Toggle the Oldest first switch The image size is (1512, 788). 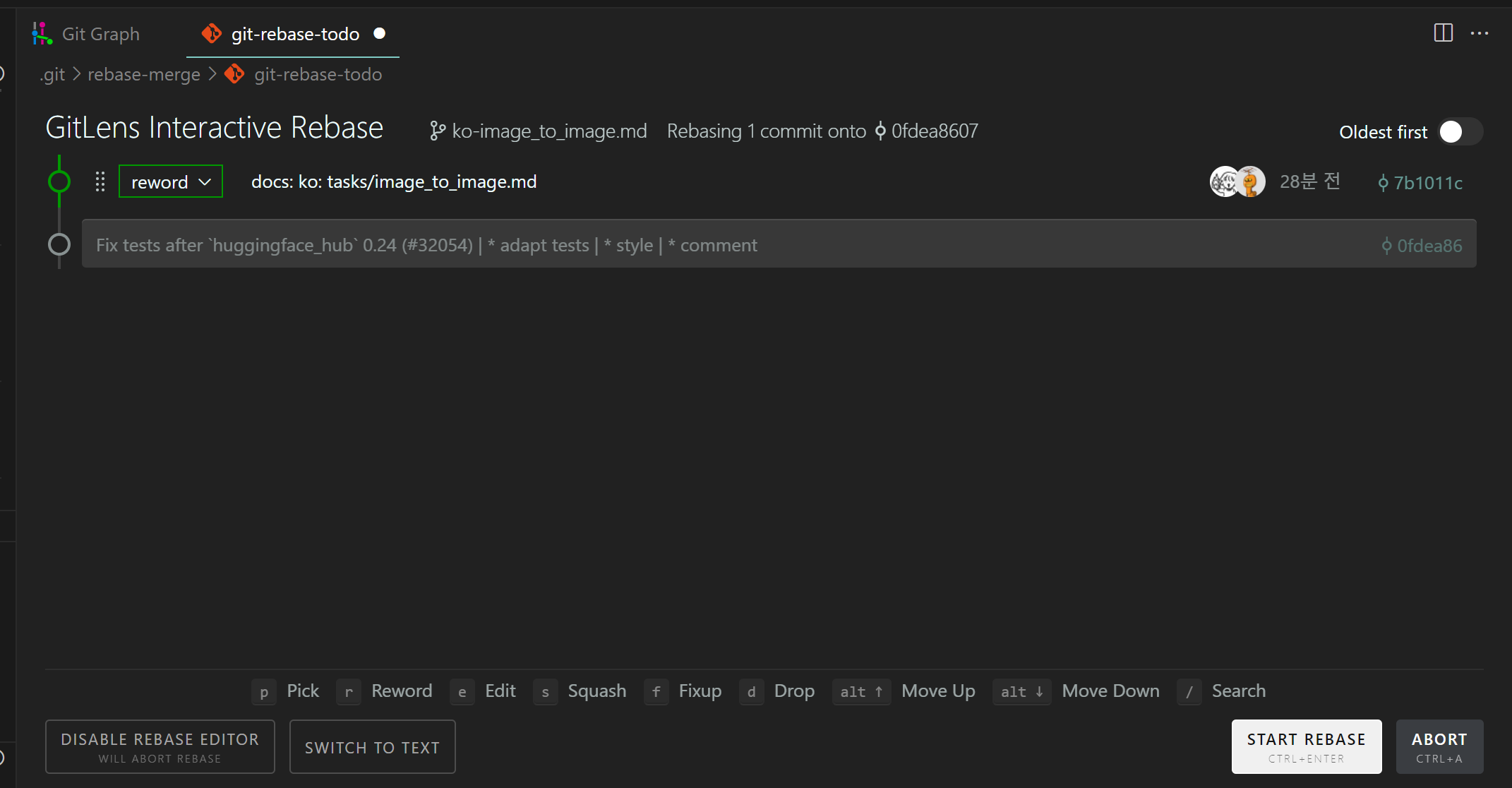(x=1459, y=132)
